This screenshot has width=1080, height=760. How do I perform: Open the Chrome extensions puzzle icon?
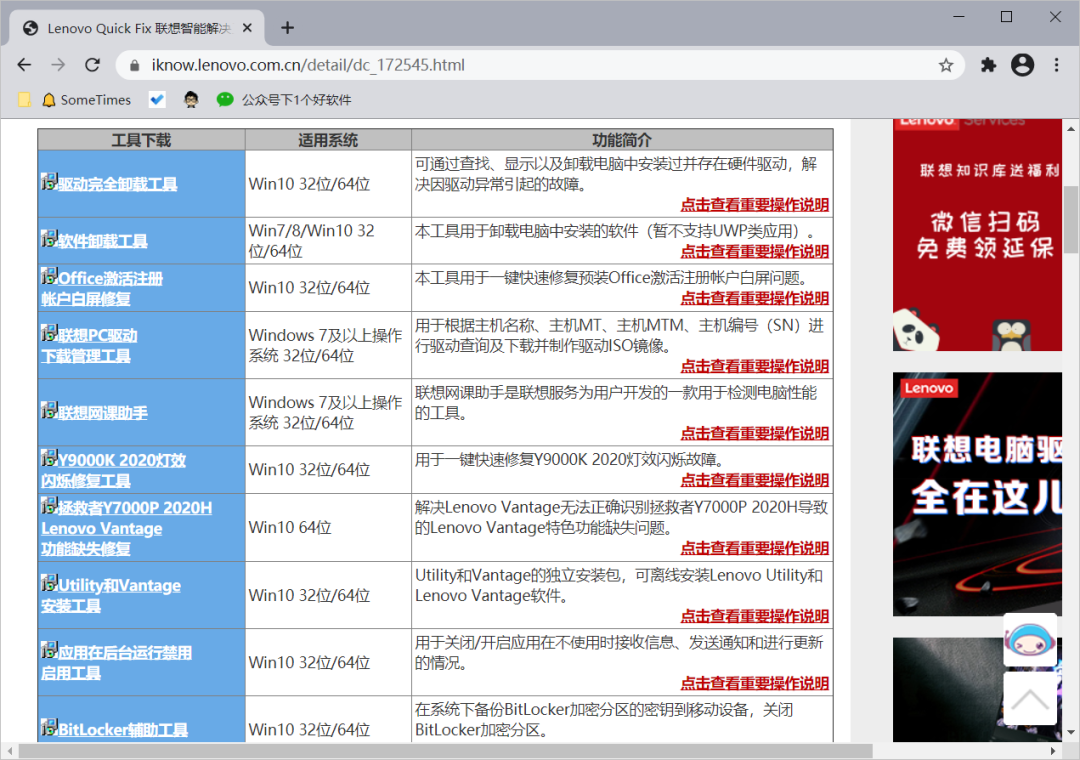[x=989, y=65]
